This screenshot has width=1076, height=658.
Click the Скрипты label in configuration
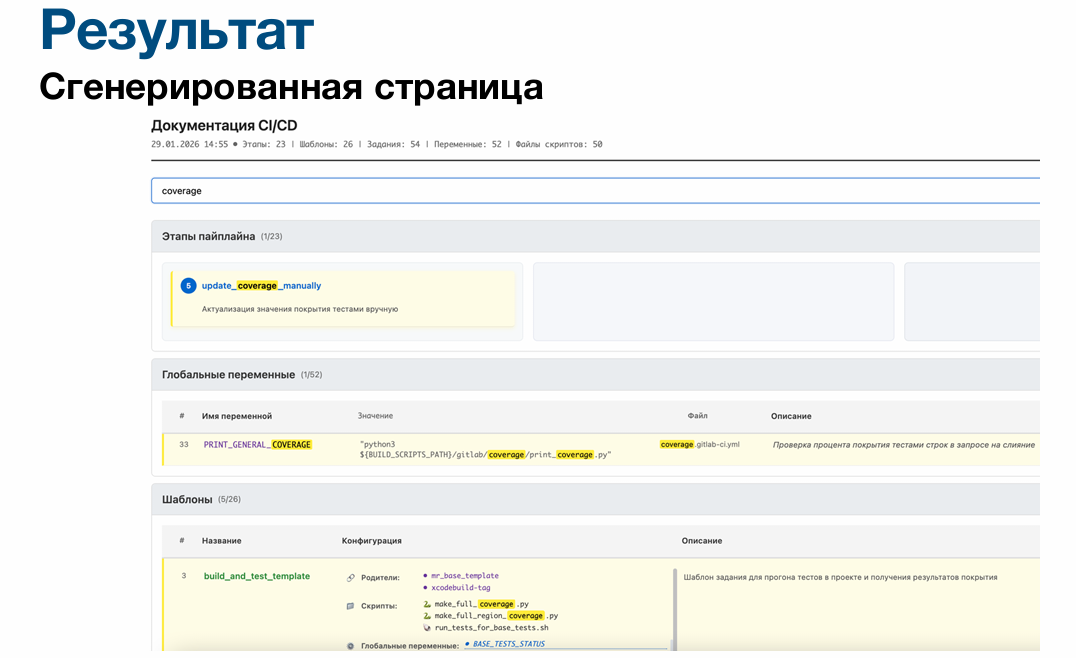coord(379,606)
